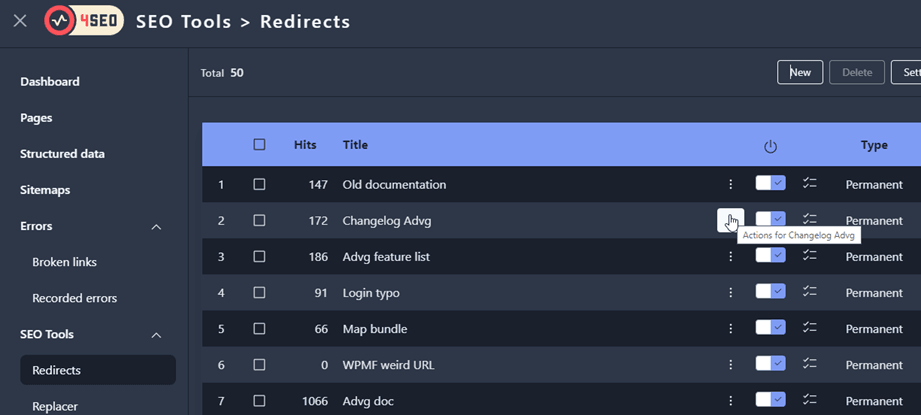Click the New redirect button
The width and height of the screenshot is (921, 415).
point(800,72)
